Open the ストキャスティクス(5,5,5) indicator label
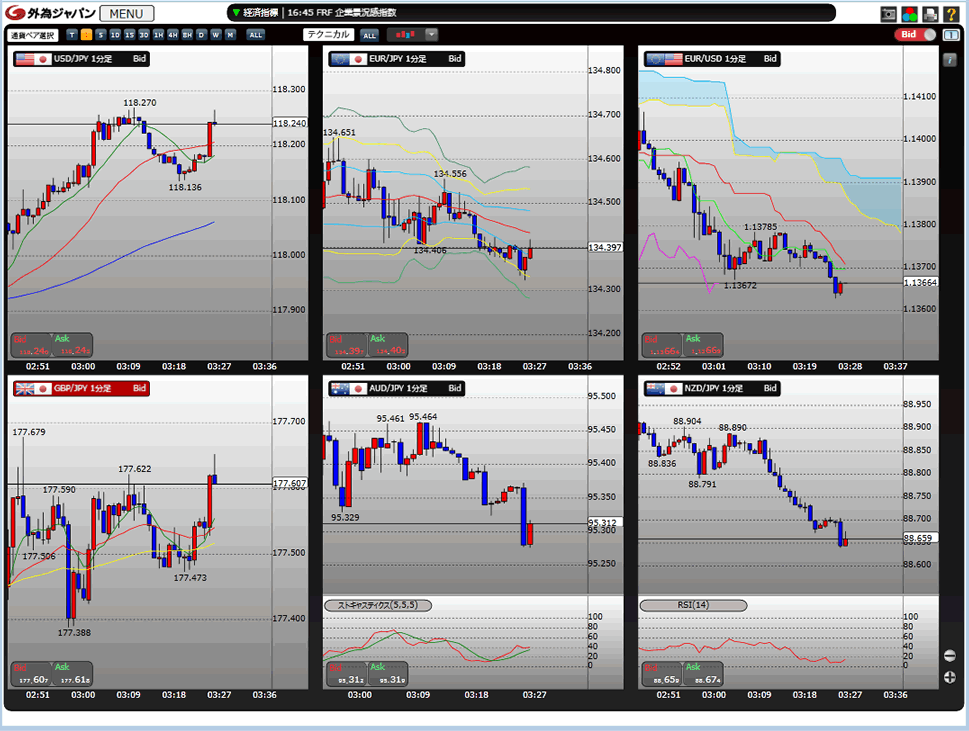The height and width of the screenshot is (731, 969). pyautogui.click(x=378, y=606)
